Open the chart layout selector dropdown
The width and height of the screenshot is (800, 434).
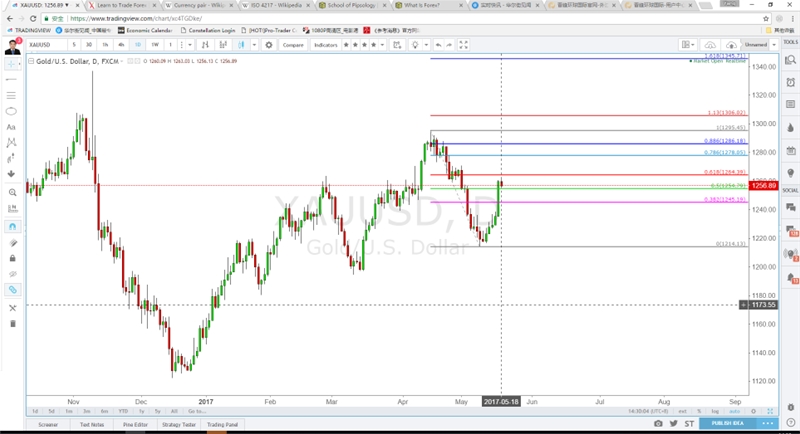click(688, 45)
